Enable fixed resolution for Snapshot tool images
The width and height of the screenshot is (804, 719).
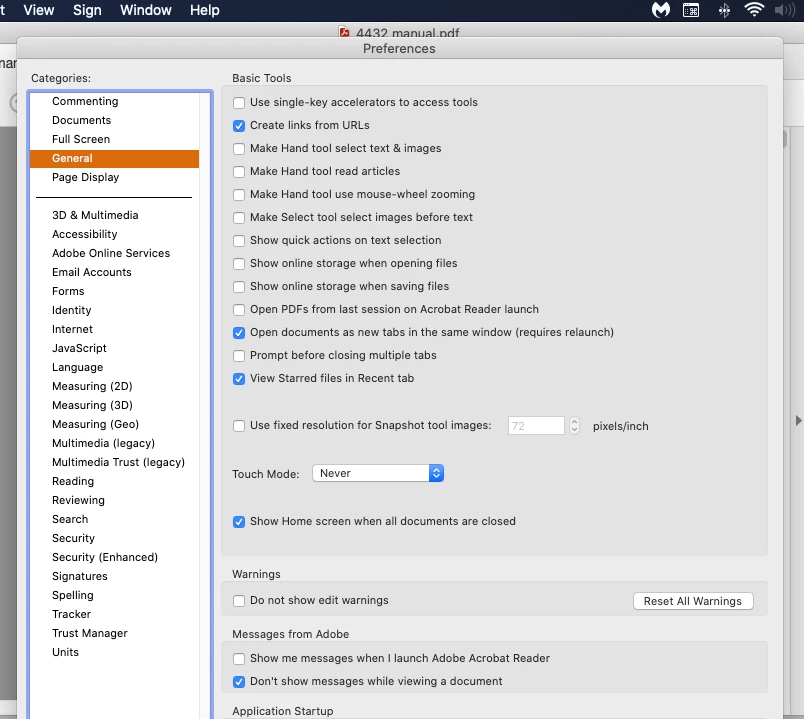pyautogui.click(x=239, y=426)
